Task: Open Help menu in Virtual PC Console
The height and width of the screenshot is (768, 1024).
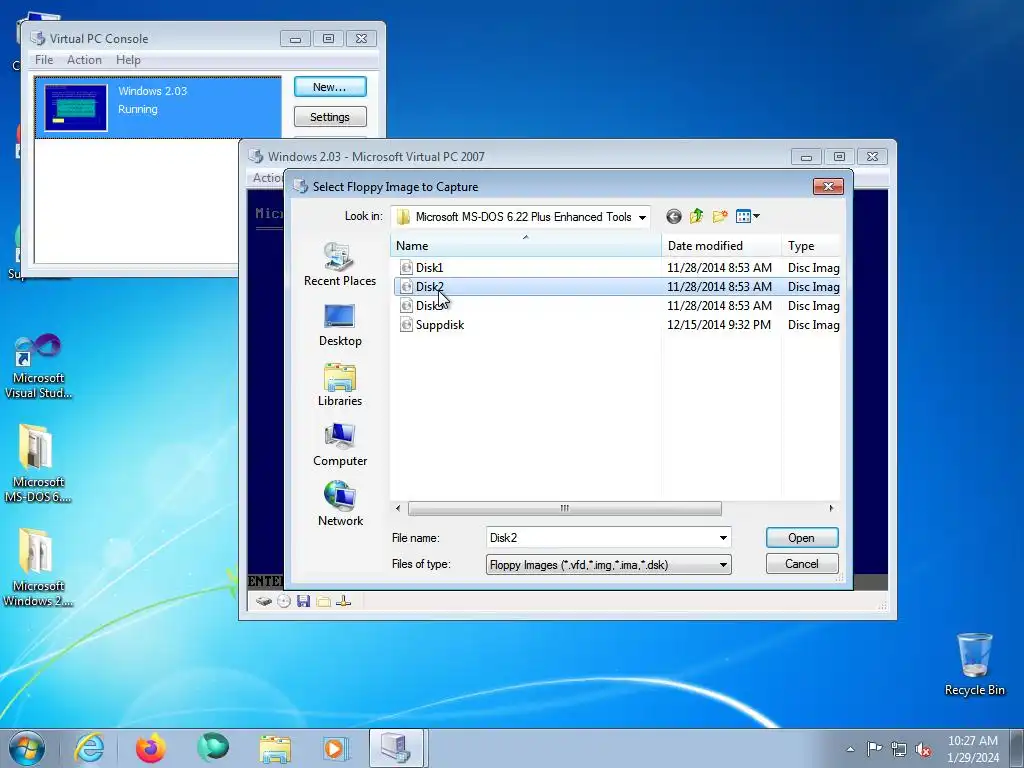Action: point(128,59)
